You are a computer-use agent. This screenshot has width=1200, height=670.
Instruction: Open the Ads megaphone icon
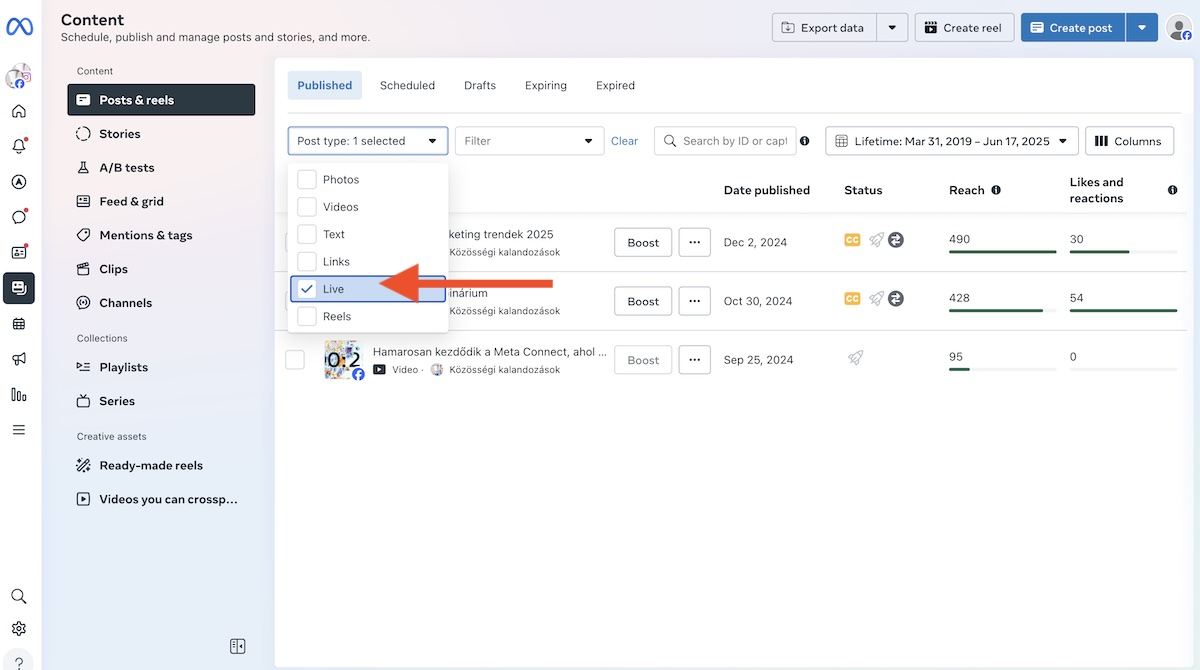click(19, 359)
